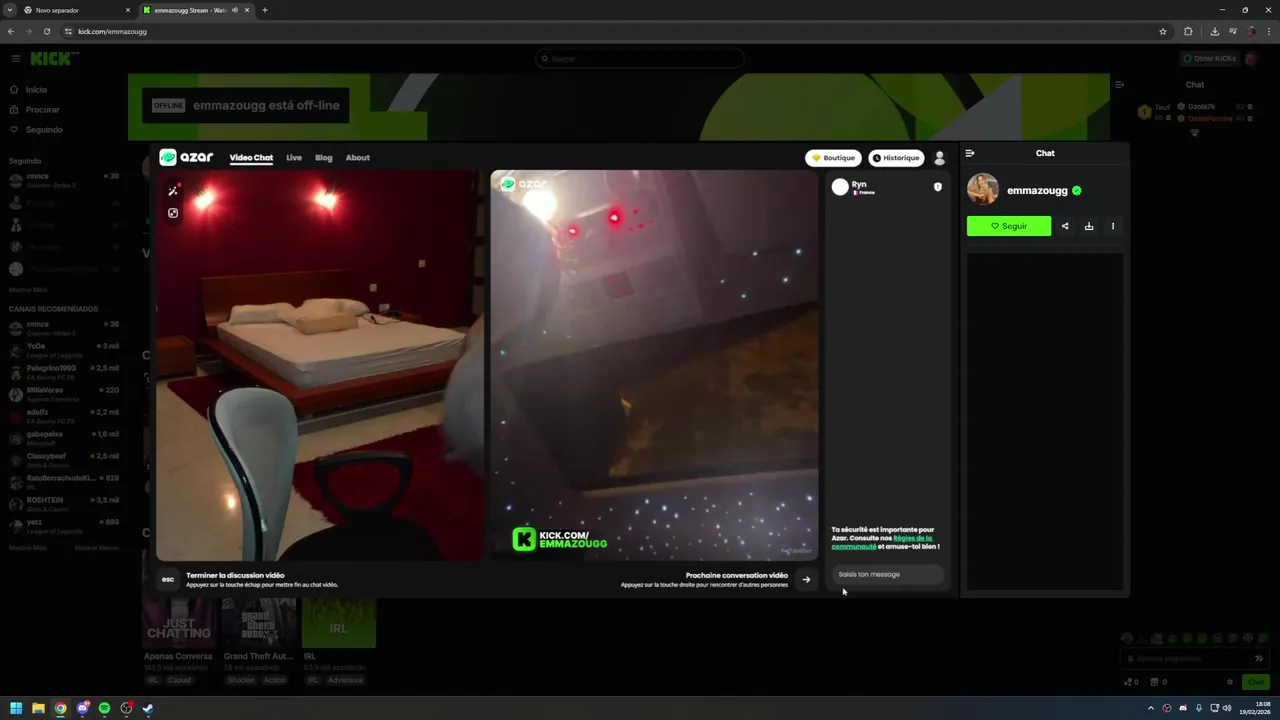The width and height of the screenshot is (1280, 720).
Task: Open the Windows Start menu
Action: [16, 708]
